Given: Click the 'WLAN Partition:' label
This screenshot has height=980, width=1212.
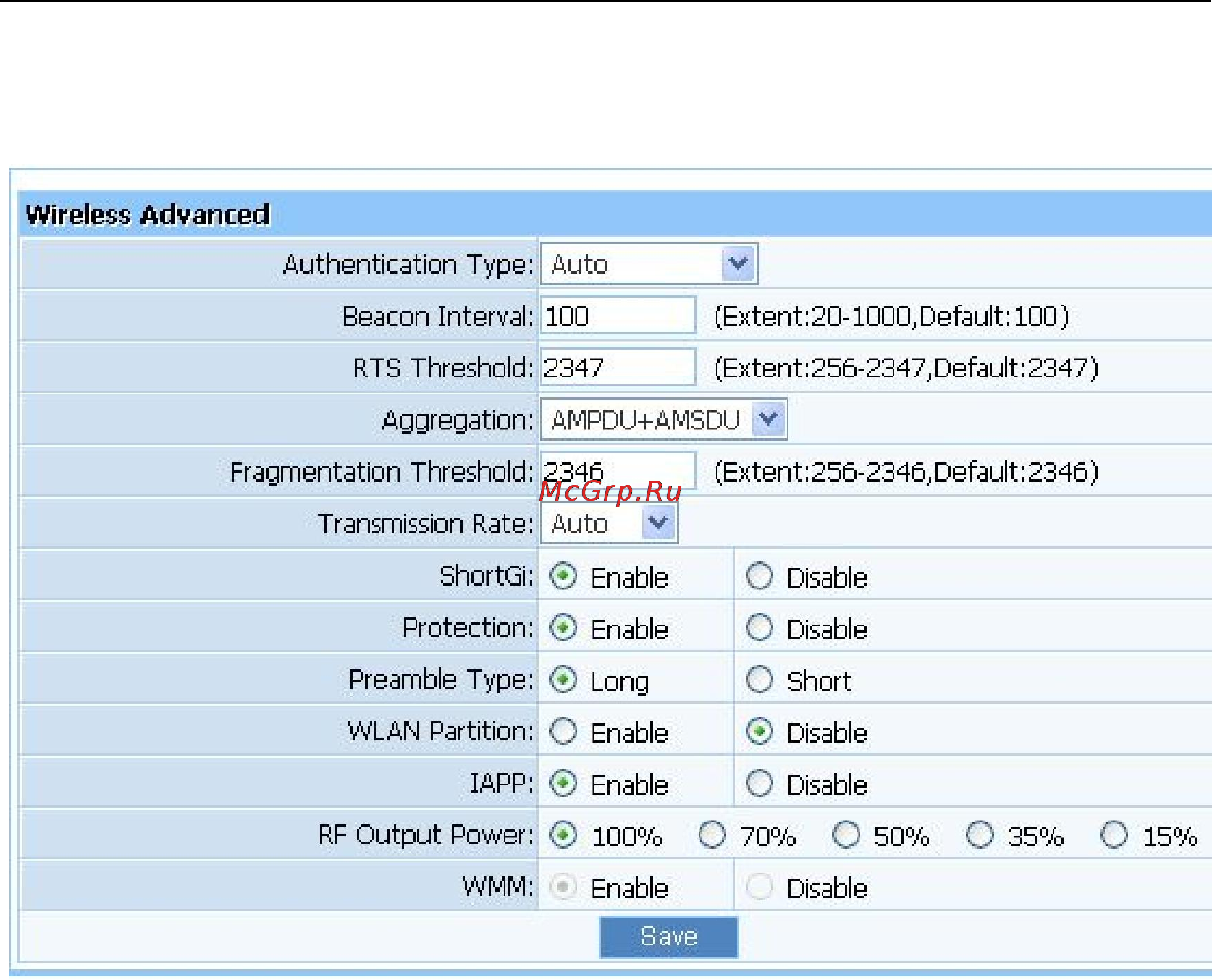Looking at the screenshot, I should click(x=441, y=732).
